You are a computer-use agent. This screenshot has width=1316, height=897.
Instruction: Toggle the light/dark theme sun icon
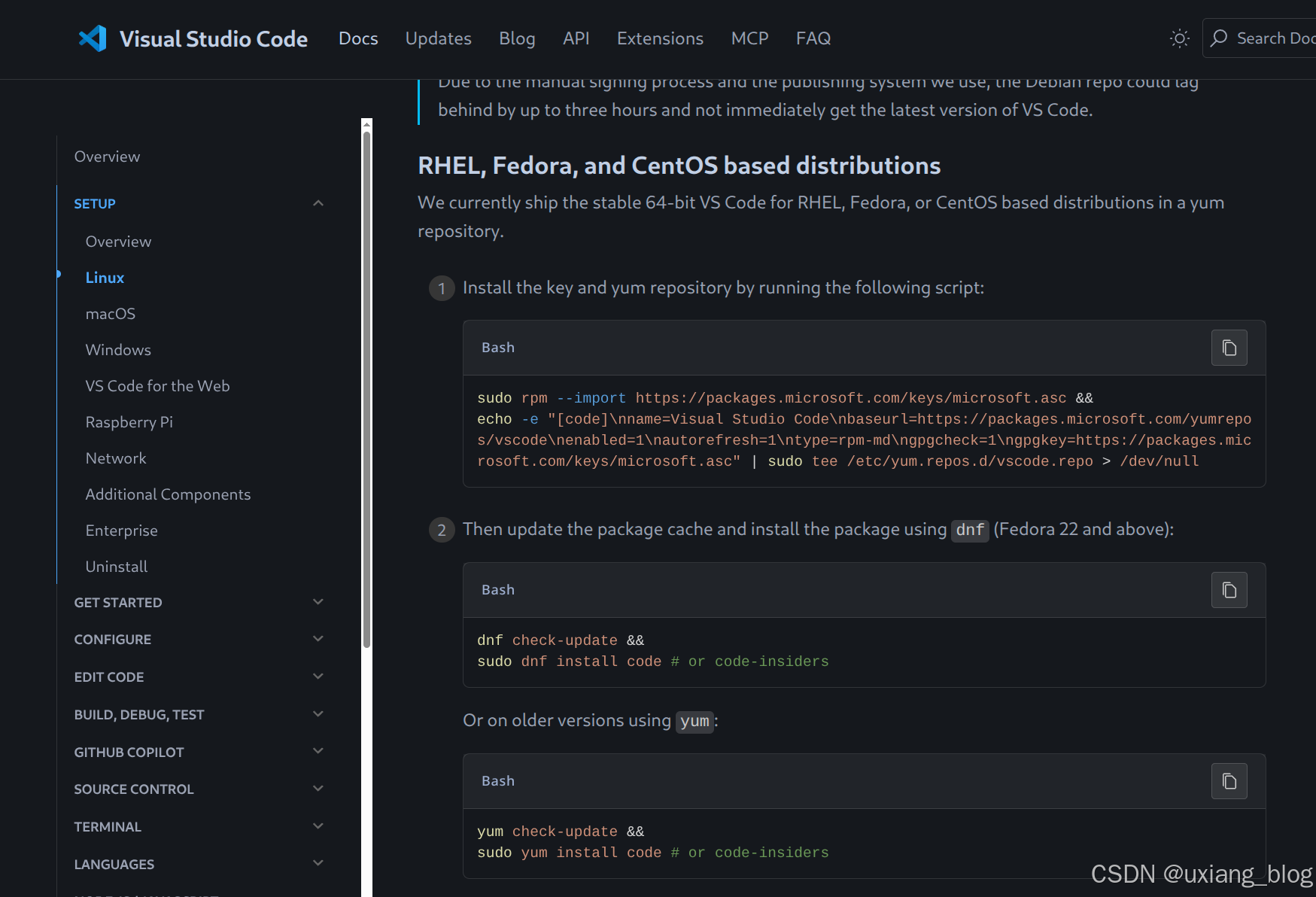(1180, 38)
